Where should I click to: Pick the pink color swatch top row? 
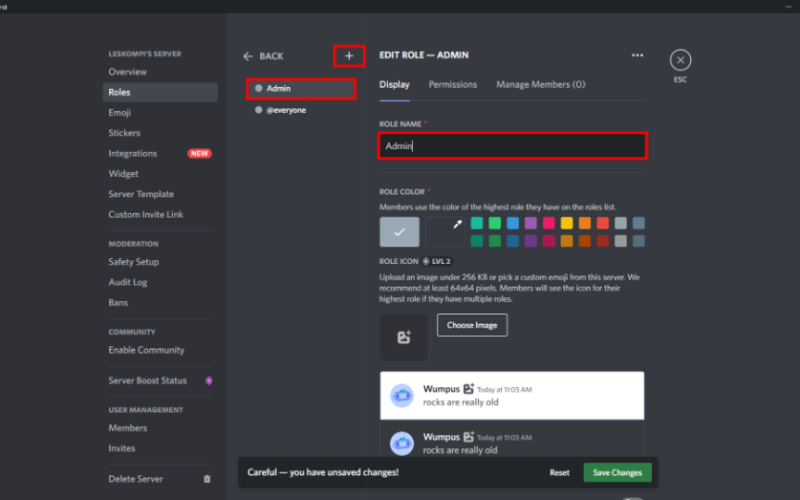548,223
